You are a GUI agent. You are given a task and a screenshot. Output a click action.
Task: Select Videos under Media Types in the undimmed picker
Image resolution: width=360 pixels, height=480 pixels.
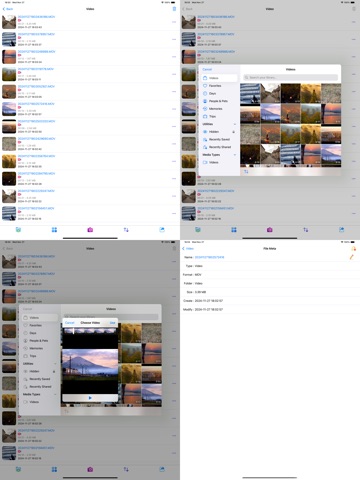[x=214, y=162]
